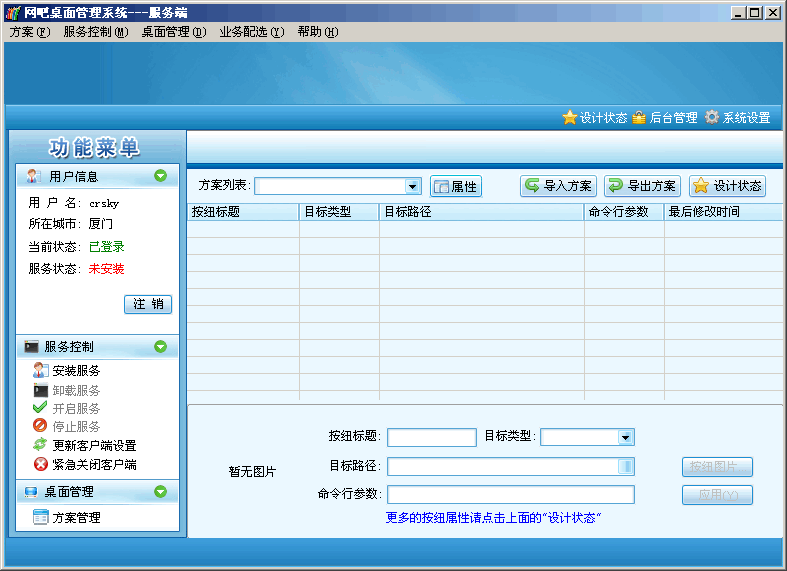Click the 命令行参数 text field
Image resolution: width=787 pixels, height=571 pixels.
click(511, 494)
